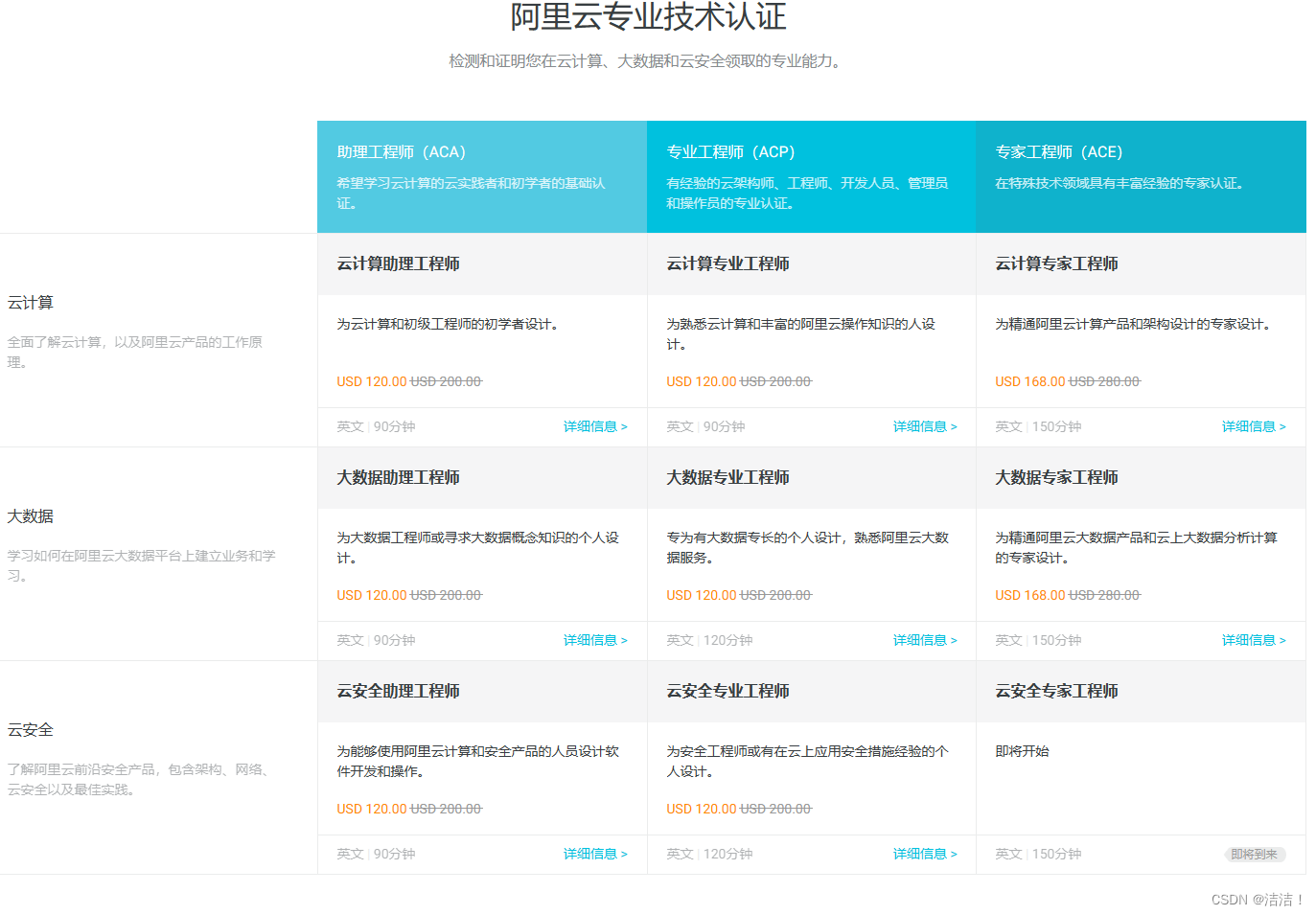Click USD 168.00 price on 云计算专家工程师 card
The image size is (1316, 915).
(x=1030, y=381)
